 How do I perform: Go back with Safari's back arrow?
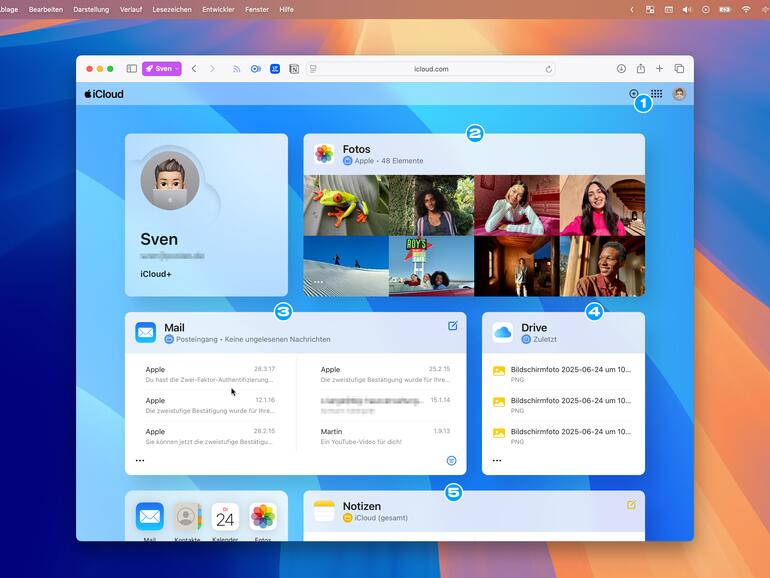point(194,69)
